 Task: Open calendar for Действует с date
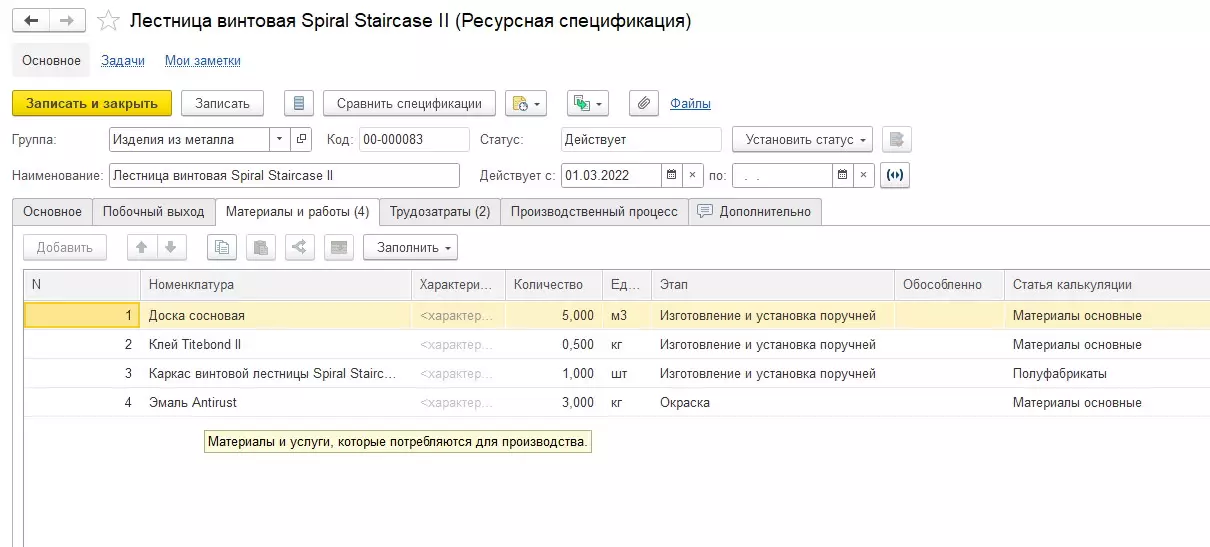click(672, 175)
